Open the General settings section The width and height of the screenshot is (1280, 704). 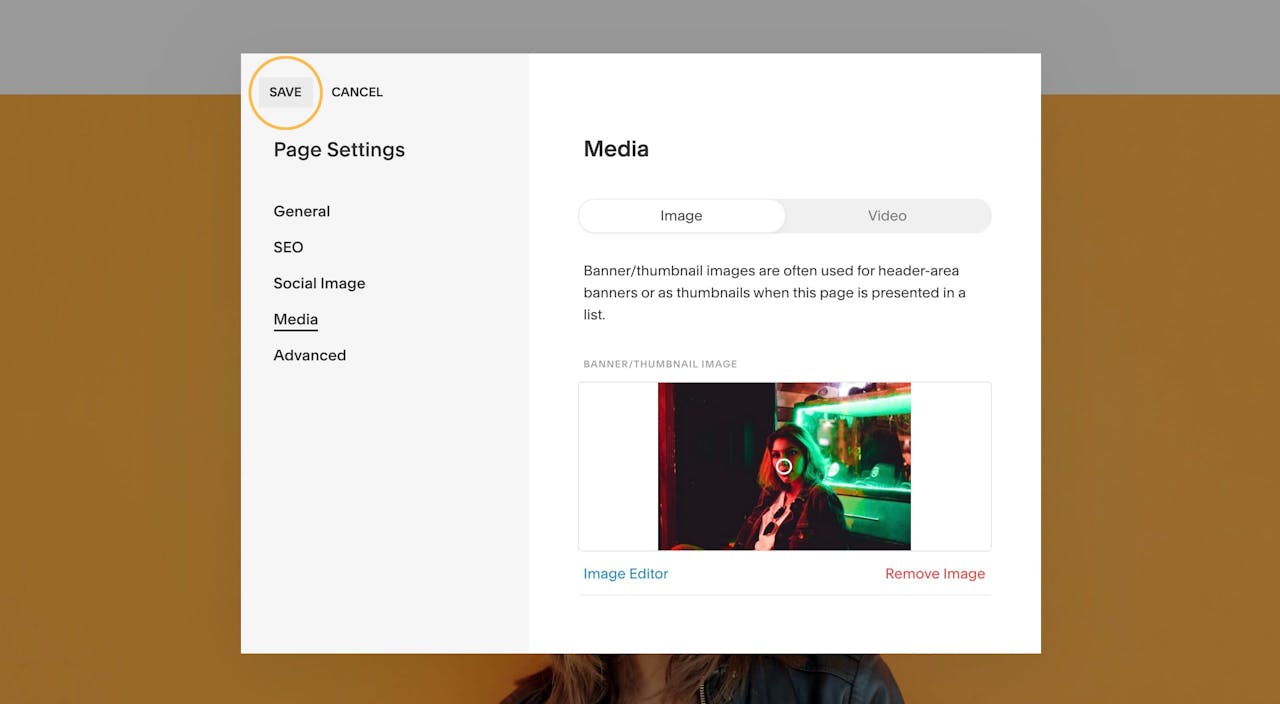[301, 211]
